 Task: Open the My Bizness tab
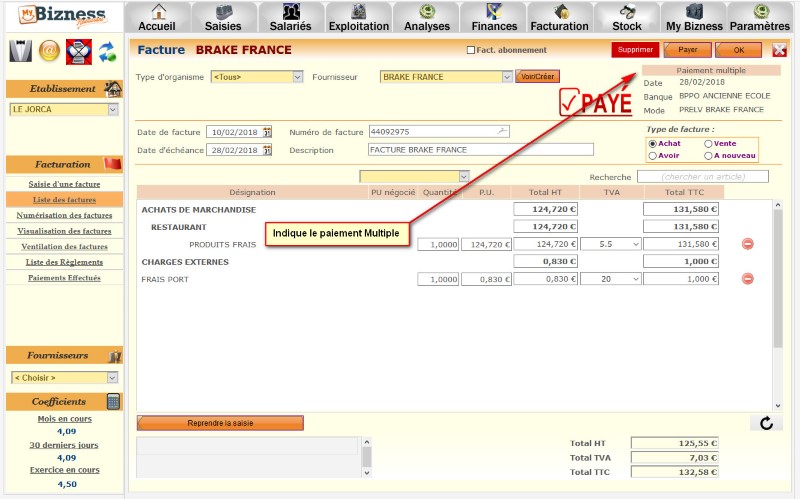pyautogui.click(x=694, y=17)
